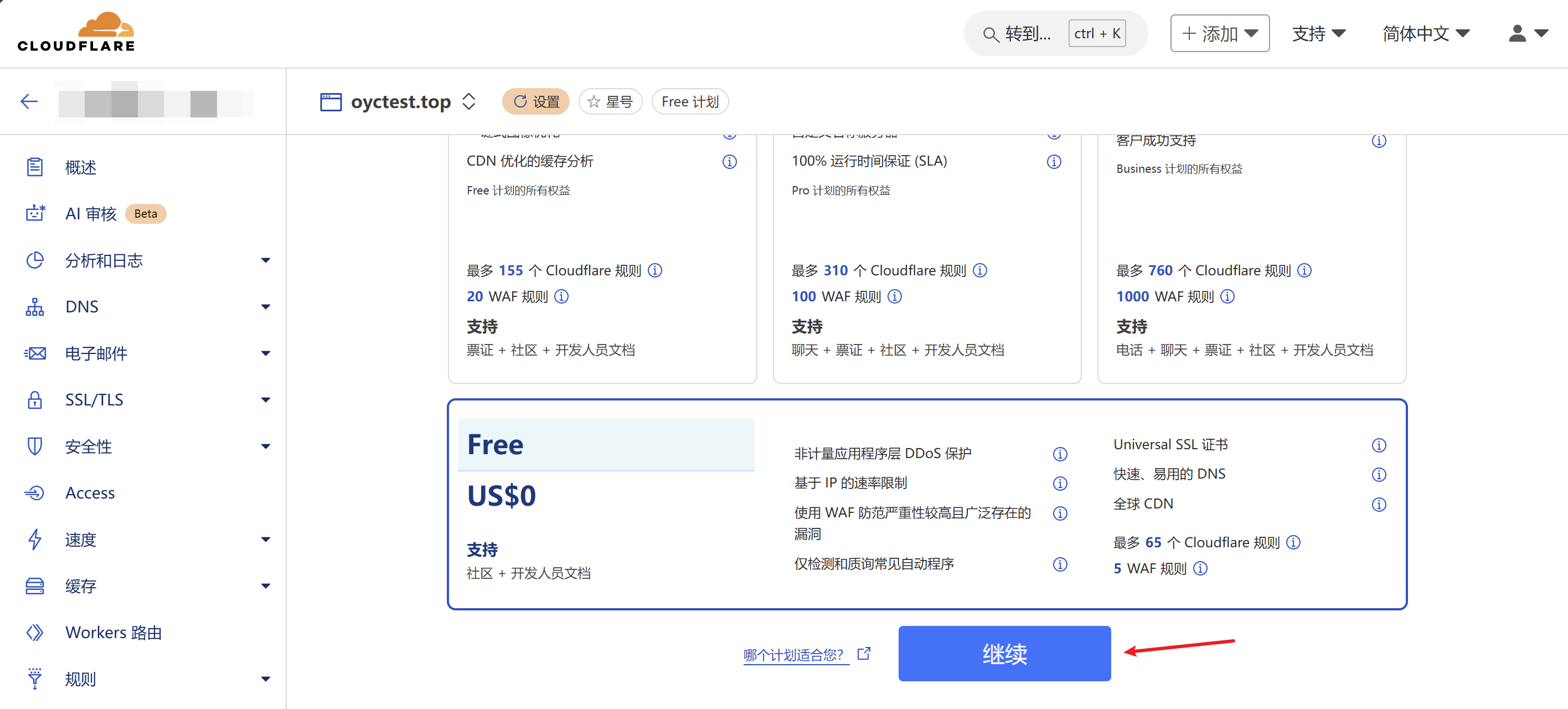Click the Cloudflare logo
Viewport: 1568px width, 709px height.
tap(75, 32)
